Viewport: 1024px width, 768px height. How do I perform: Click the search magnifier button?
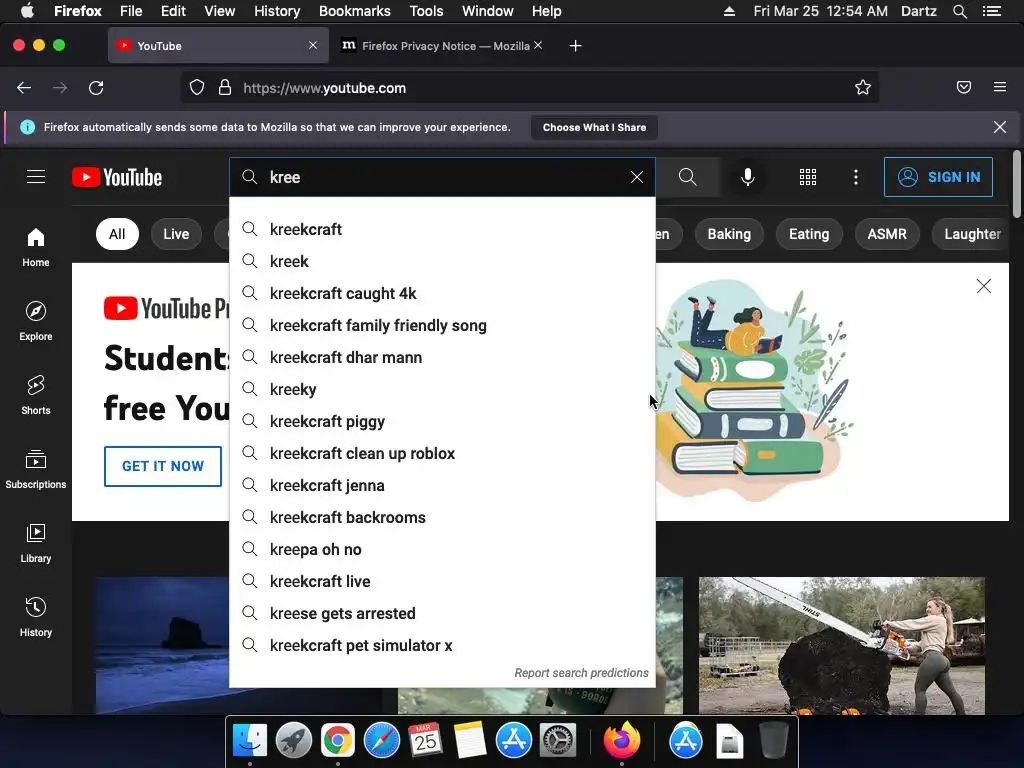[687, 177]
